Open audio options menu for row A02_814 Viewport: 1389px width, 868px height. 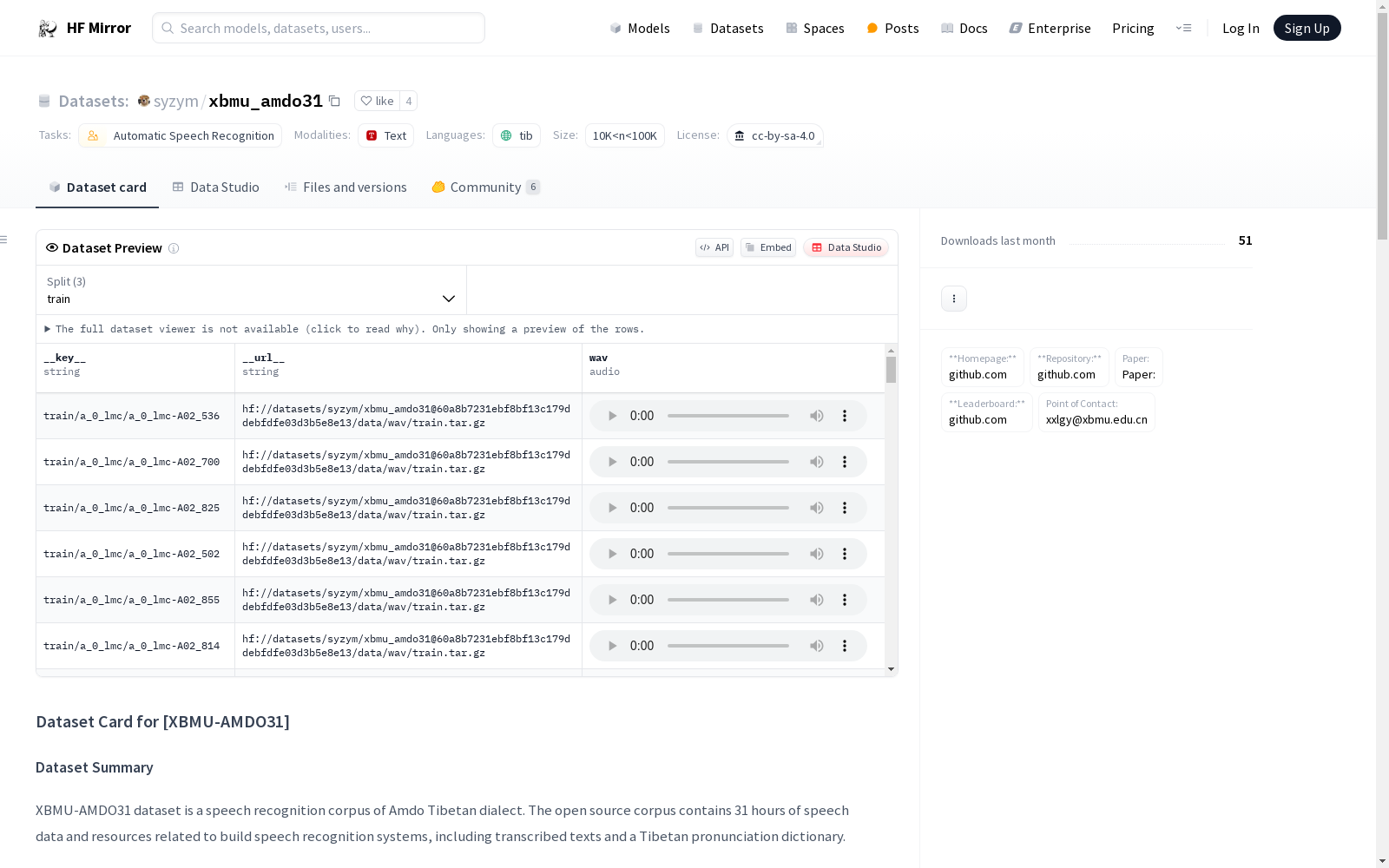[x=845, y=646]
